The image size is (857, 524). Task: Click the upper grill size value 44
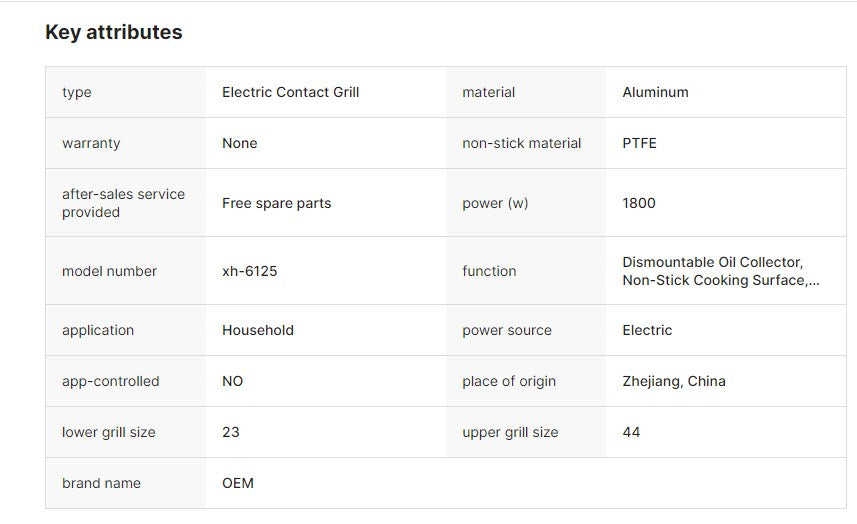tap(631, 432)
